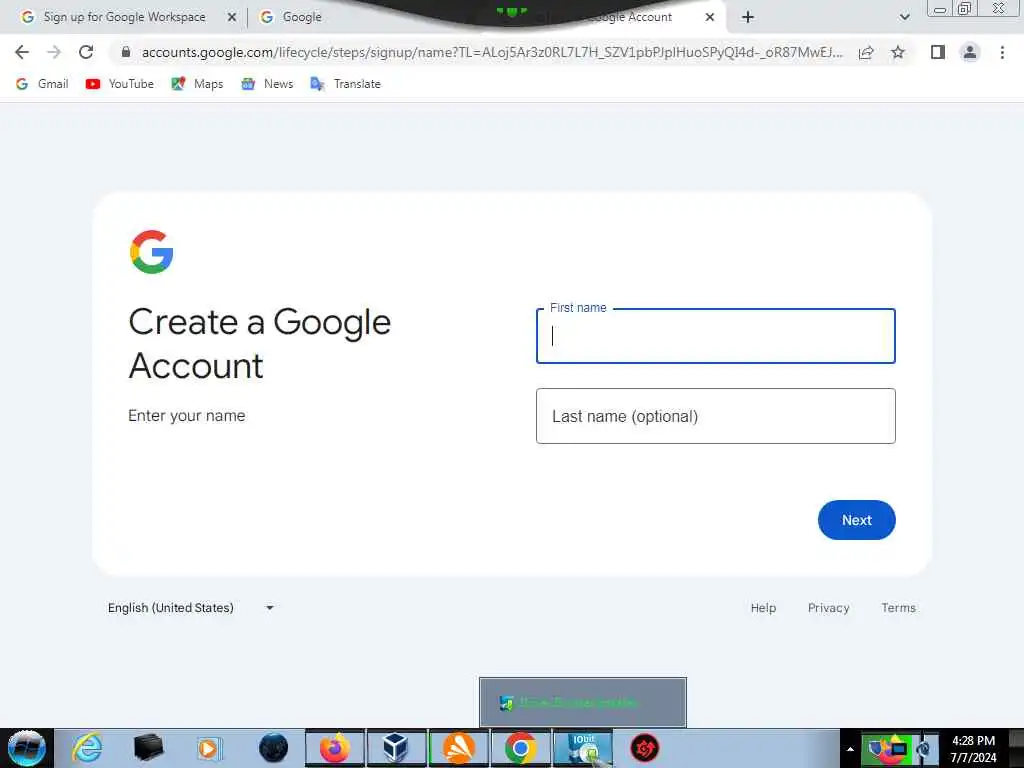Image resolution: width=1024 pixels, height=768 pixels.
Task: Launch Firefox from the taskbar
Action: 334,748
